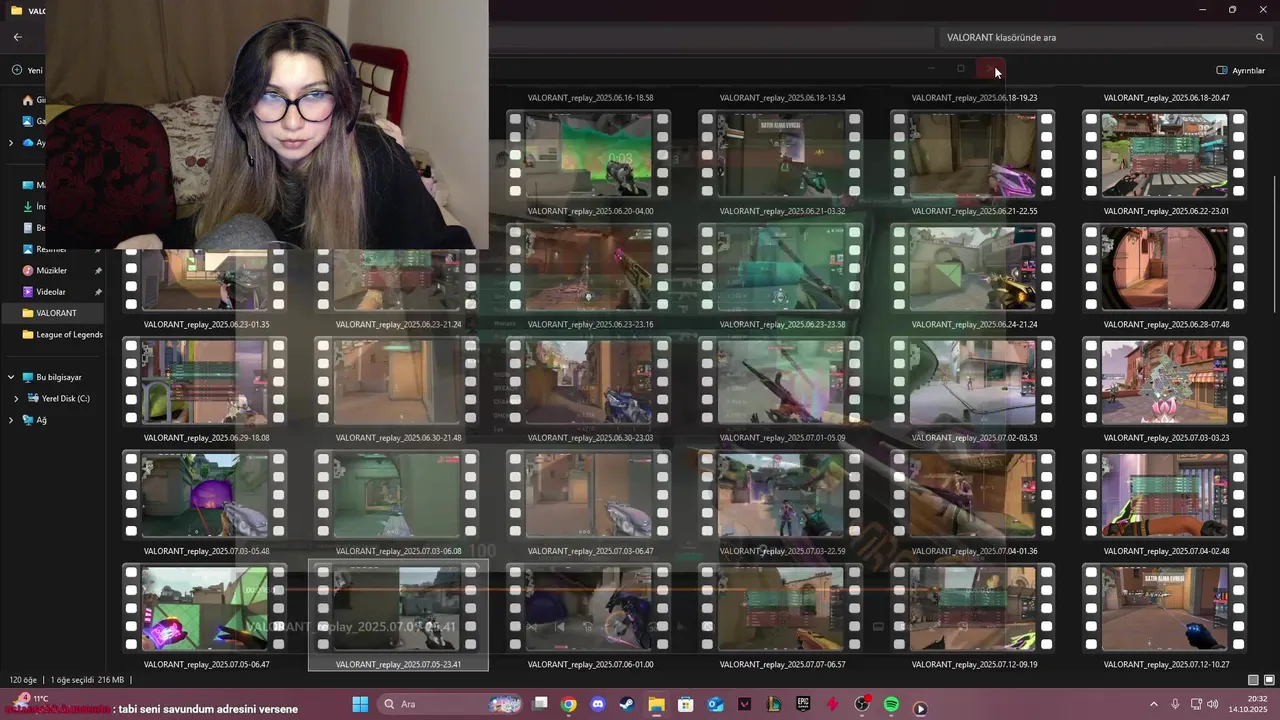This screenshot has height=720, width=1280.
Task: Click the İndirilenler download icon in sidebar
Action: tap(28, 206)
